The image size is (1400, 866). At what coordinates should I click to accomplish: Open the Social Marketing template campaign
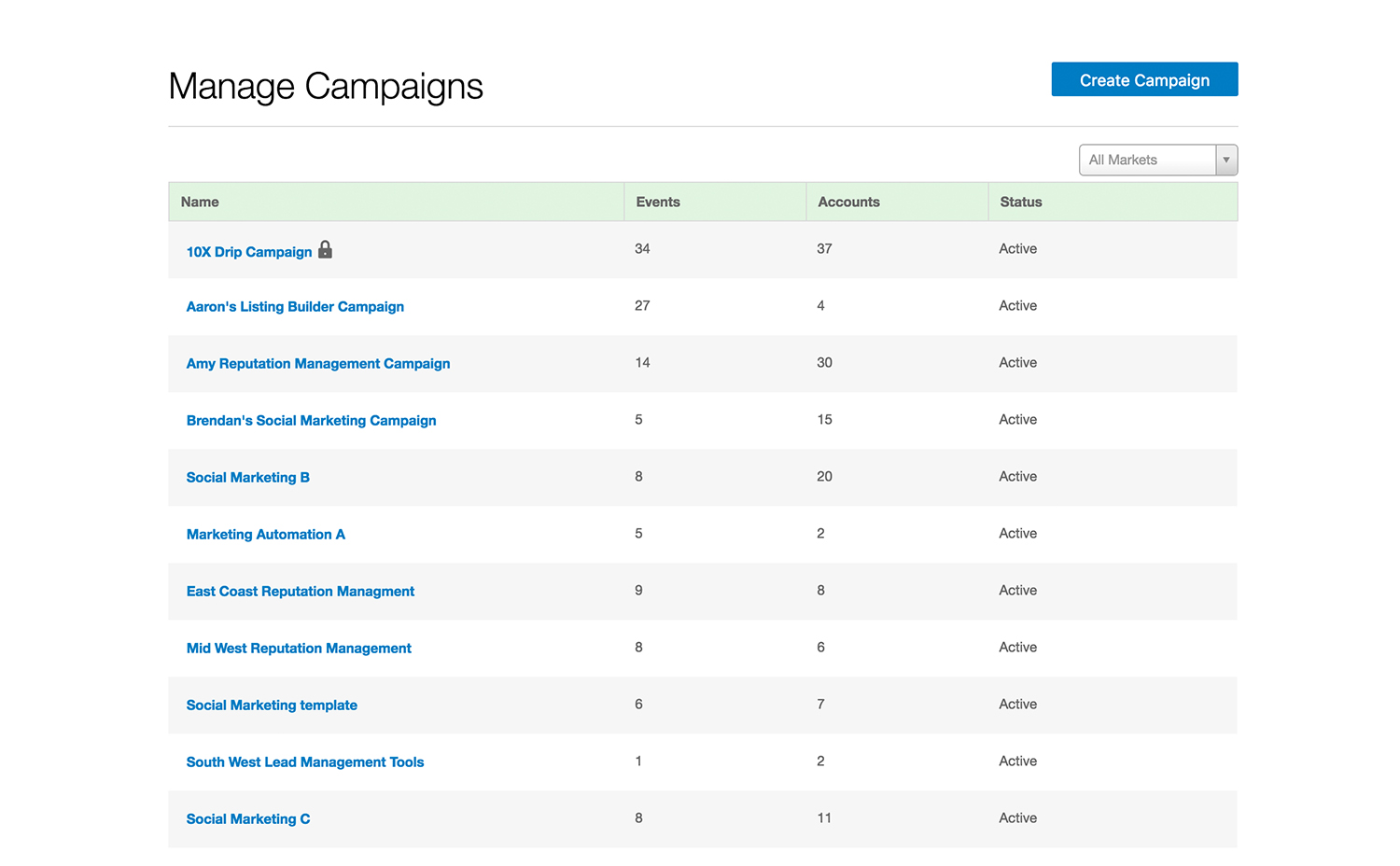[x=272, y=705]
